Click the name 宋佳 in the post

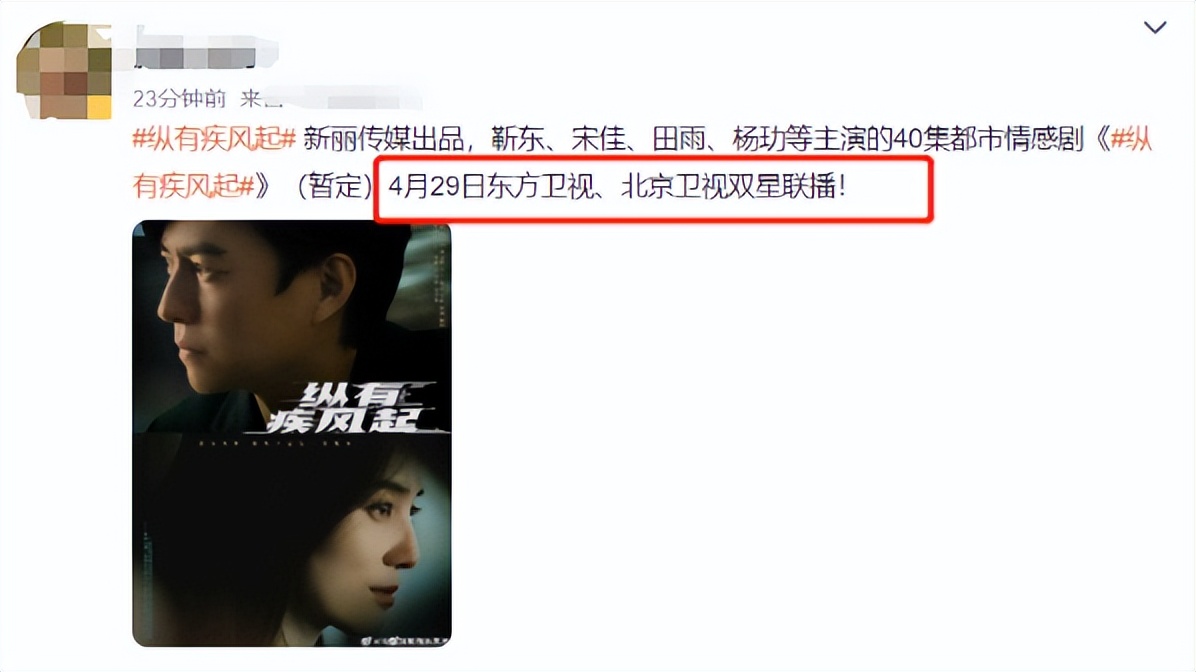[x=598, y=139]
